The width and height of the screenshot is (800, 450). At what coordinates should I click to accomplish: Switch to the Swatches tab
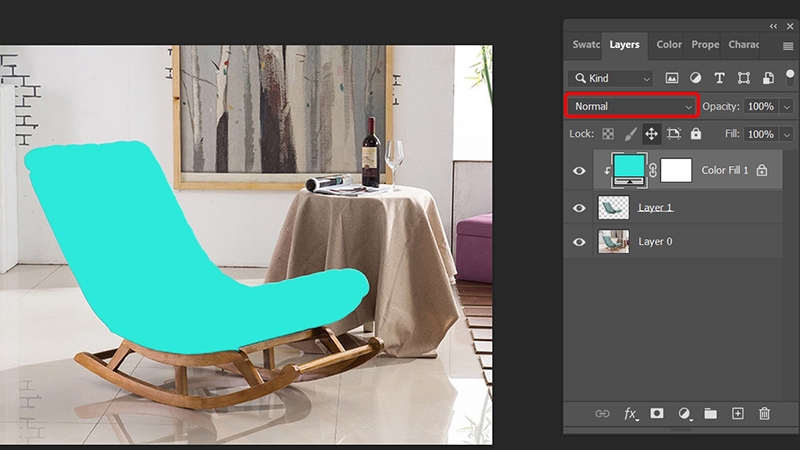(x=586, y=45)
